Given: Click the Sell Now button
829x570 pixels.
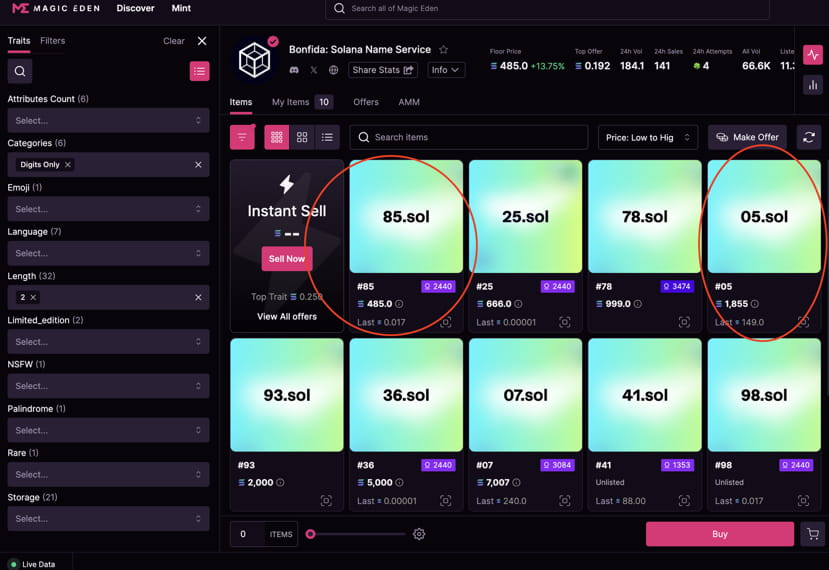Looking at the screenshot, I should click(287, 259).
